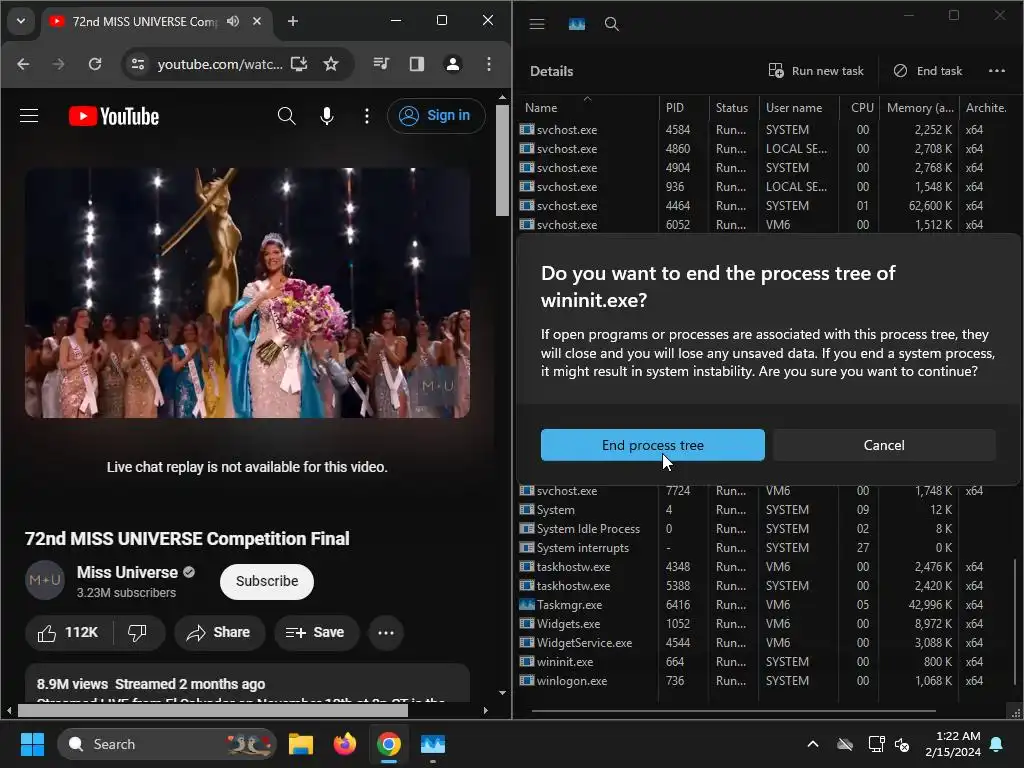Viewport: 1024px width, 768px height.
Task: Click the YouTube logo
Action: (x=114, y=116)
